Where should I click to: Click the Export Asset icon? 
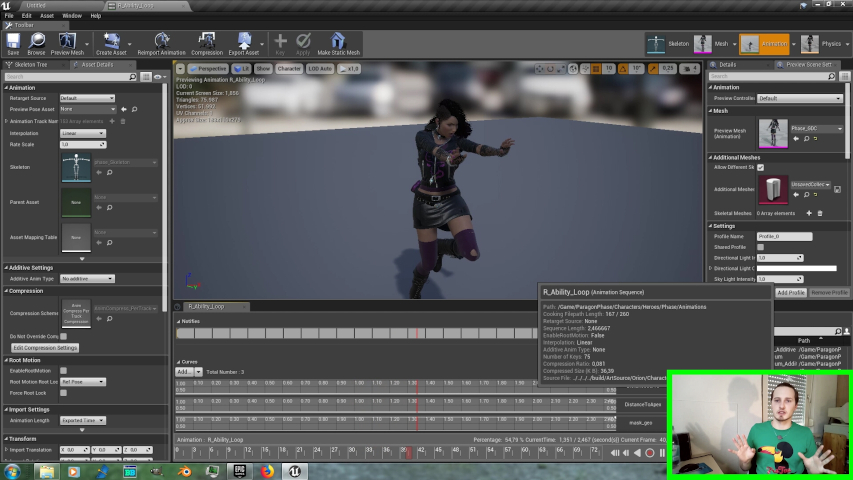click(244, 44)
